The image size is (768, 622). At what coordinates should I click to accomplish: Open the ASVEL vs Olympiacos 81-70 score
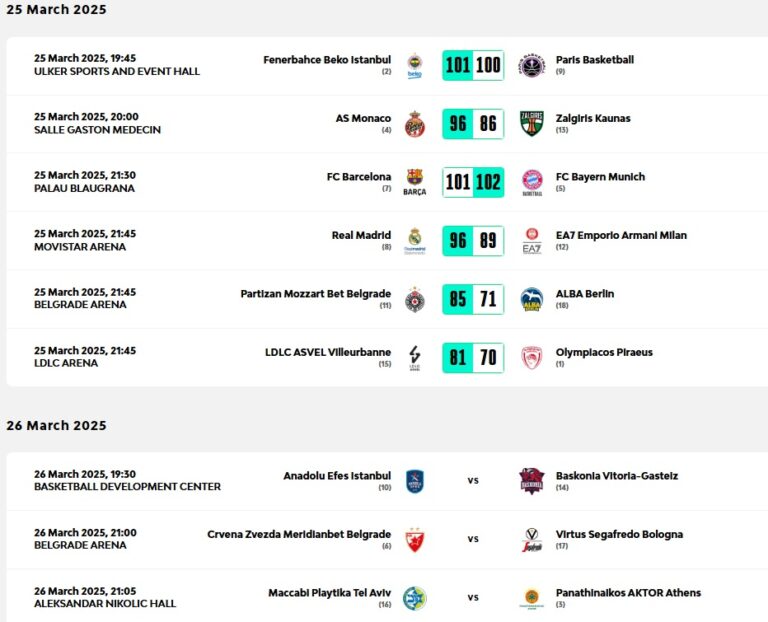pyautogui.click(x=473, y=357)
